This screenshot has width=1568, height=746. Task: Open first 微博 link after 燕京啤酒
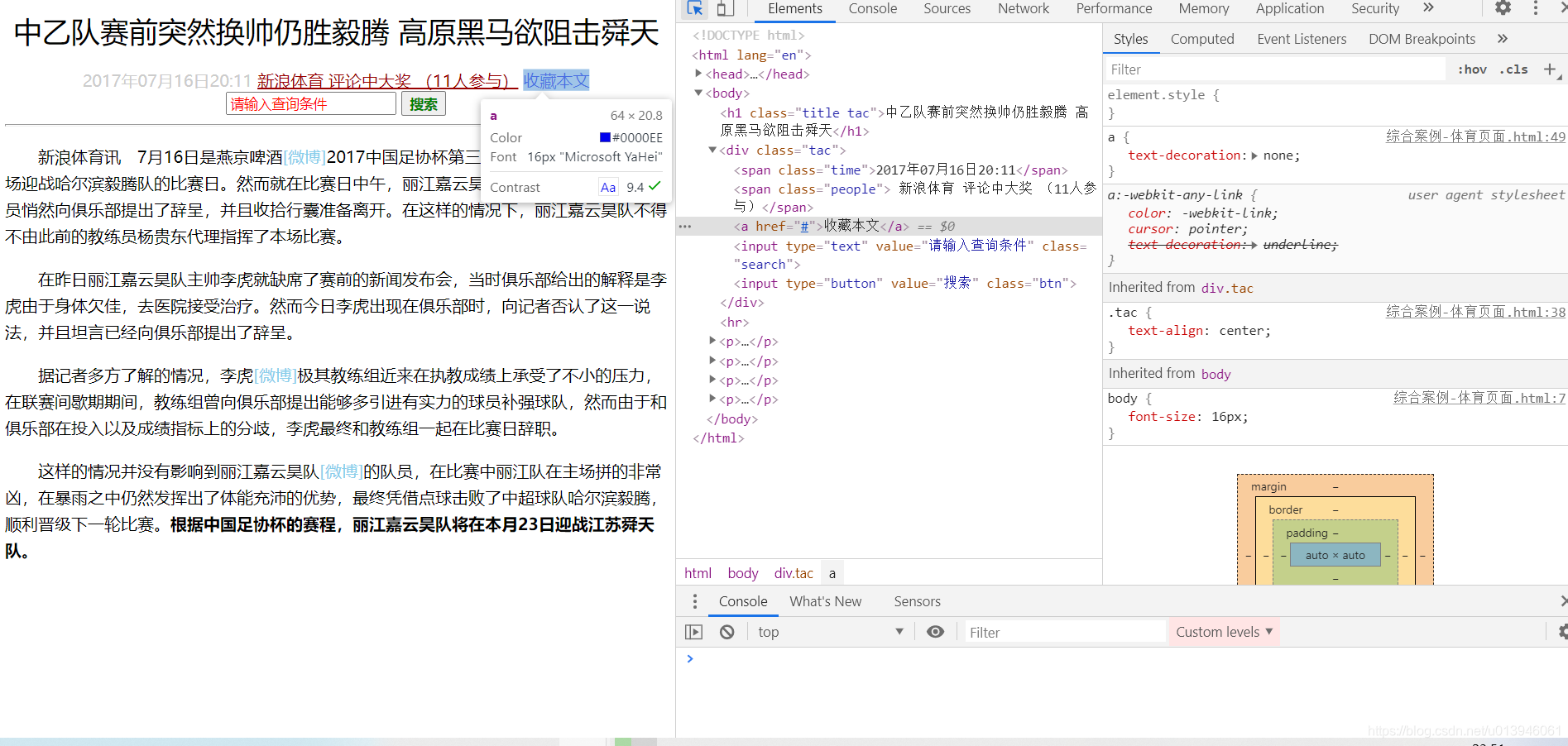coord(304,157)
